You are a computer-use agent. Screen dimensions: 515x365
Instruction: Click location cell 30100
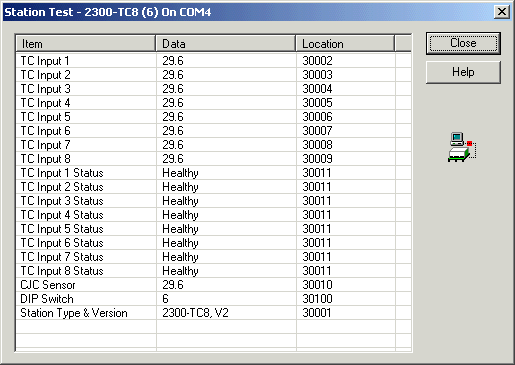pyautogui.click(x=317, y=299)
